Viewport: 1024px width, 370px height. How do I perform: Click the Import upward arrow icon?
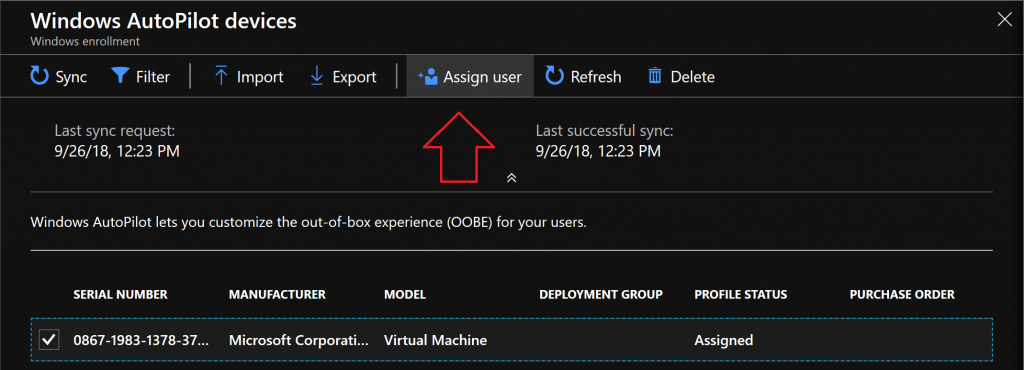point(221,77)
